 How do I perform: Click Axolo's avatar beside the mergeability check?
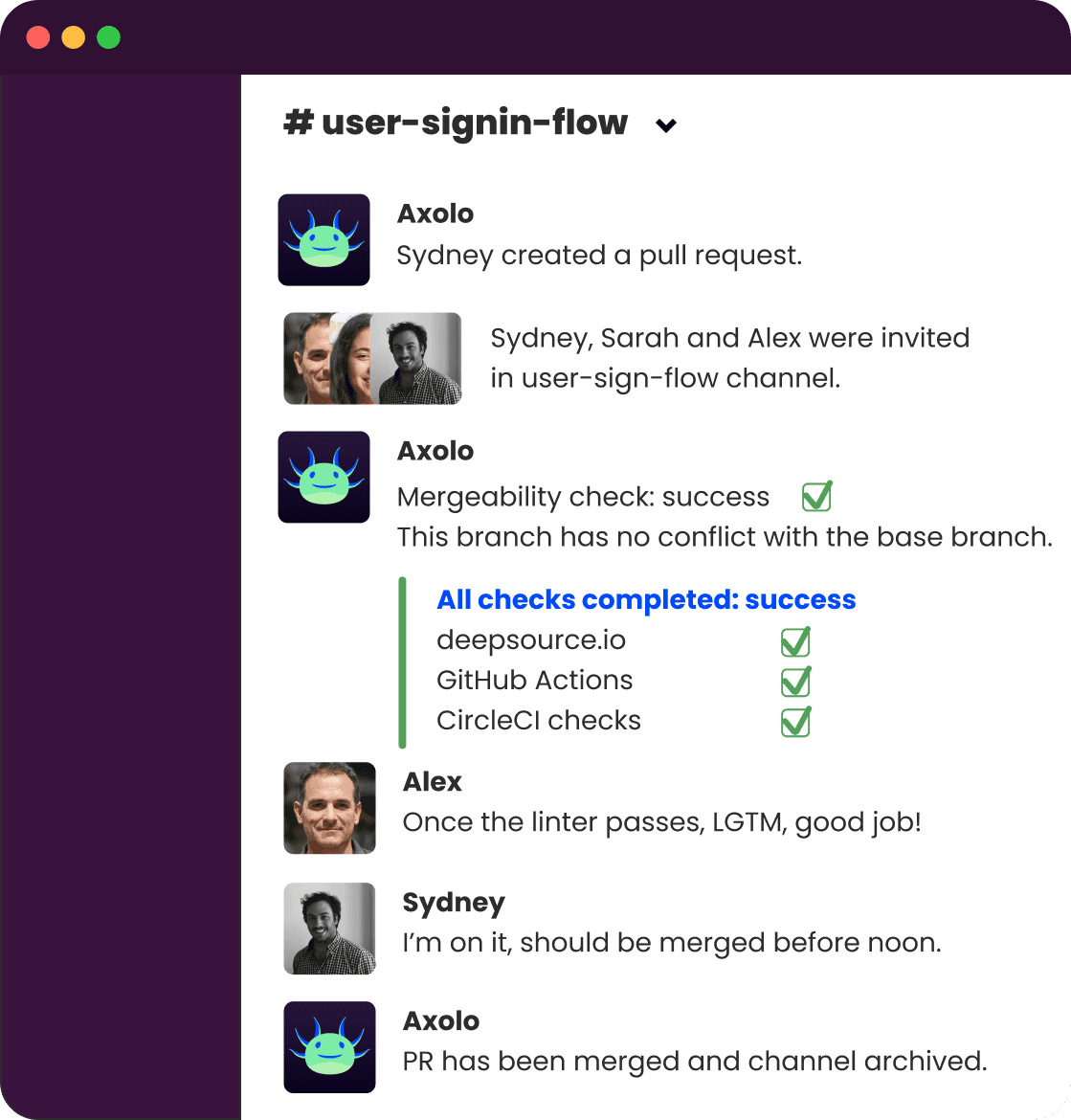coord(324,477)
